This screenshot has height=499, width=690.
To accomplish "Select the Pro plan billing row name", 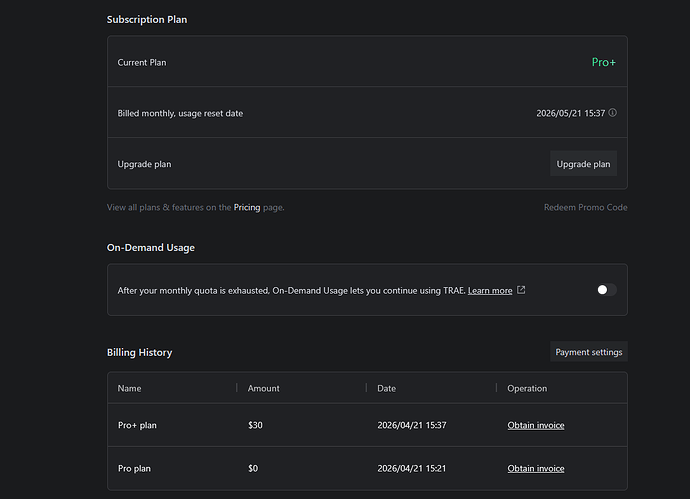I will tap(134, 468).
